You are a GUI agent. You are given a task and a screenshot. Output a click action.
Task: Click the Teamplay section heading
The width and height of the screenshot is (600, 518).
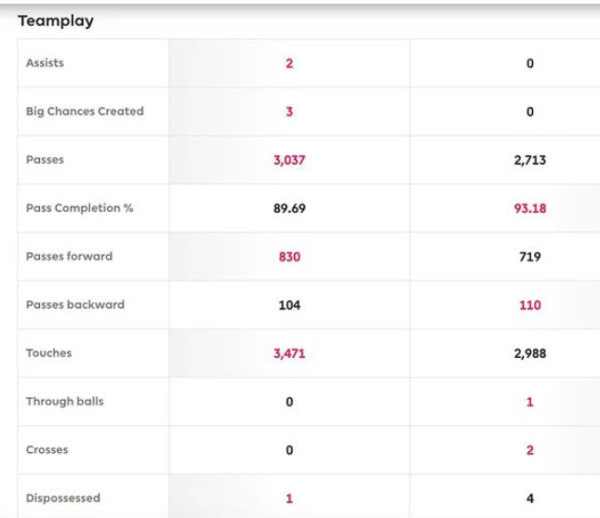point(55,20)
